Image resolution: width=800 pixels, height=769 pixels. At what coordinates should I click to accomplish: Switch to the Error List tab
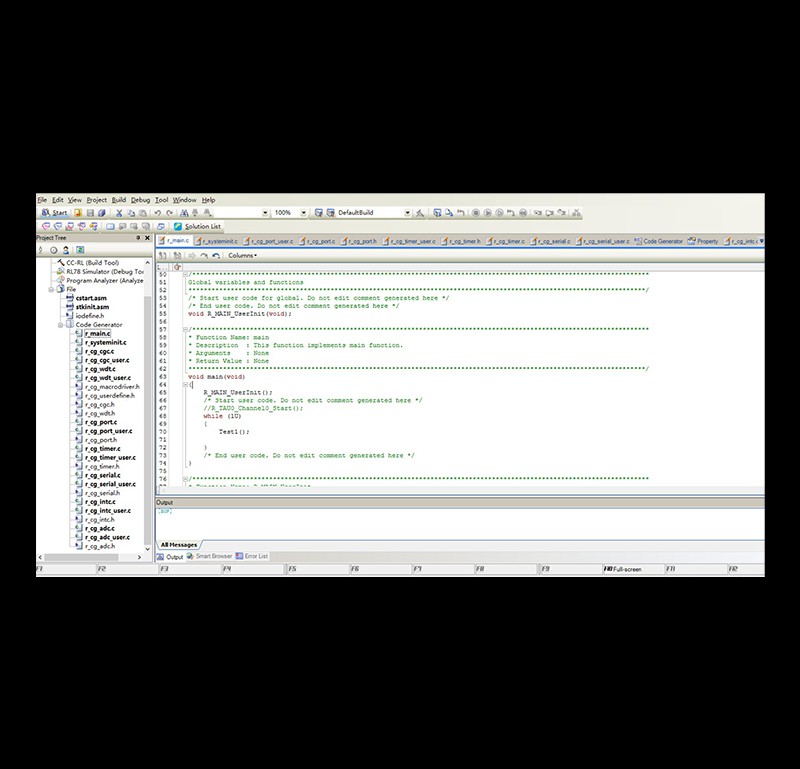point(252,556)
